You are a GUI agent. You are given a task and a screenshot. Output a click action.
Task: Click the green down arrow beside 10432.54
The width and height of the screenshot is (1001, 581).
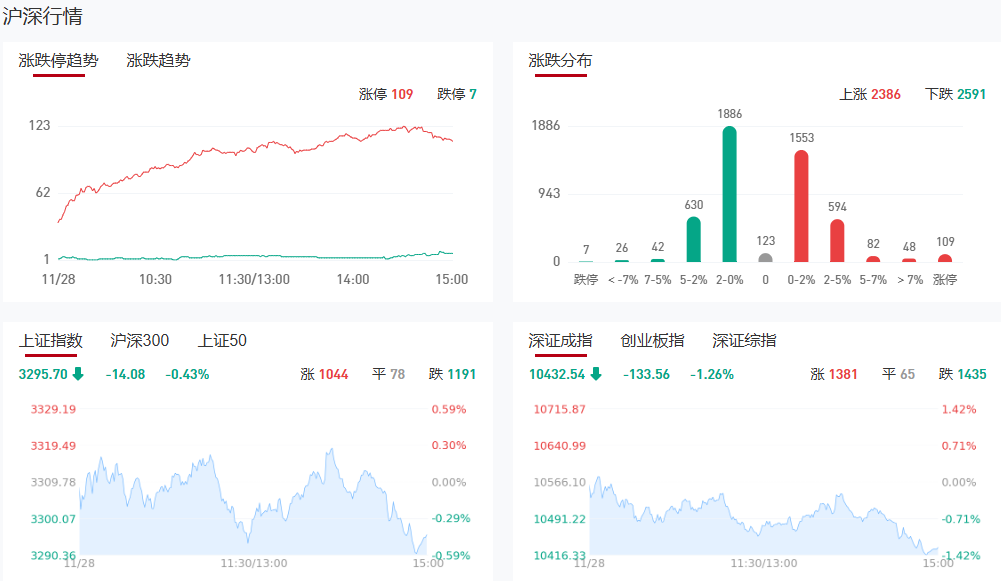pos(596,374)
